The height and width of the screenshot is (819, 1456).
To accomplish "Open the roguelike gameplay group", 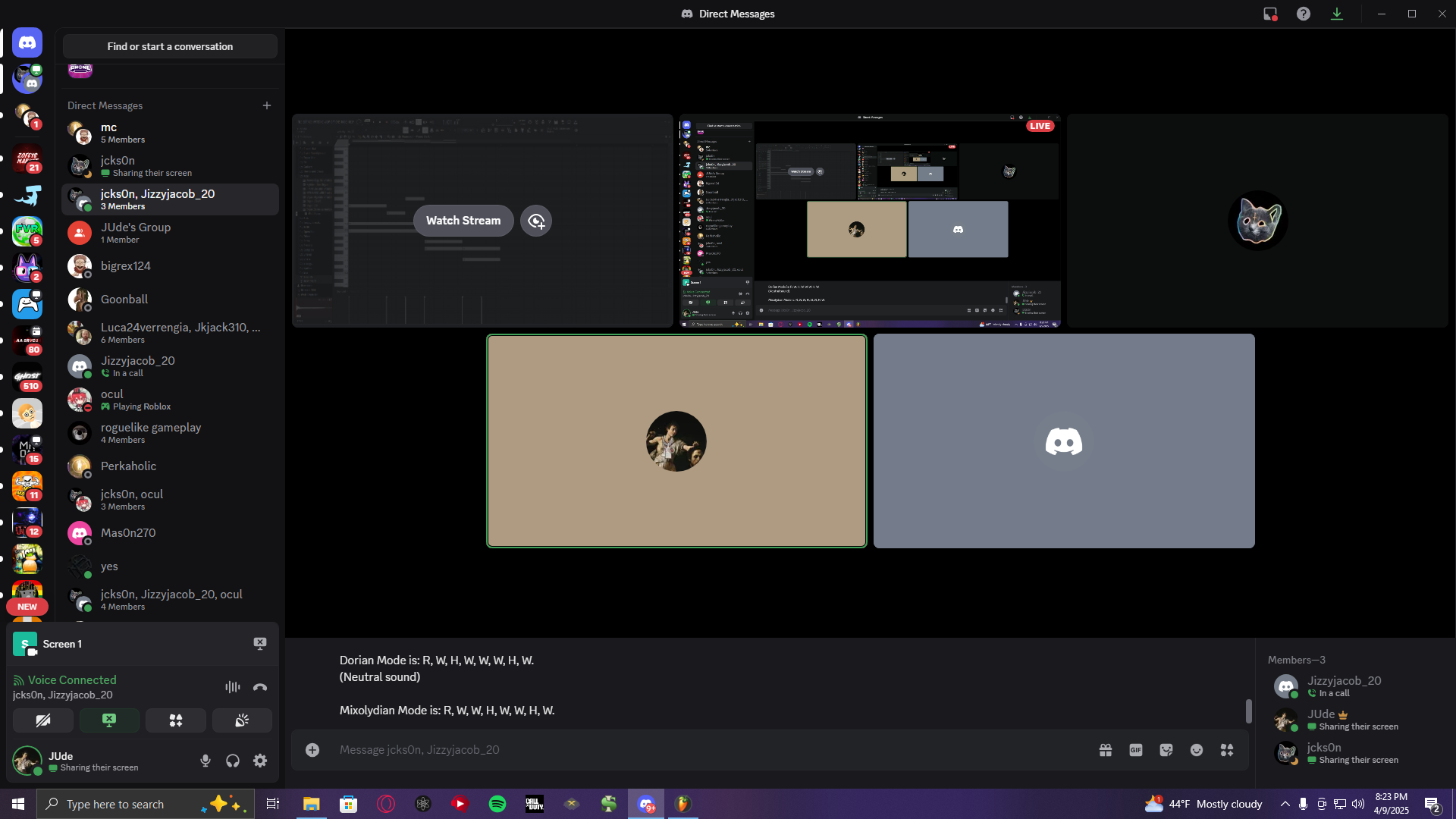I will 170,433.
